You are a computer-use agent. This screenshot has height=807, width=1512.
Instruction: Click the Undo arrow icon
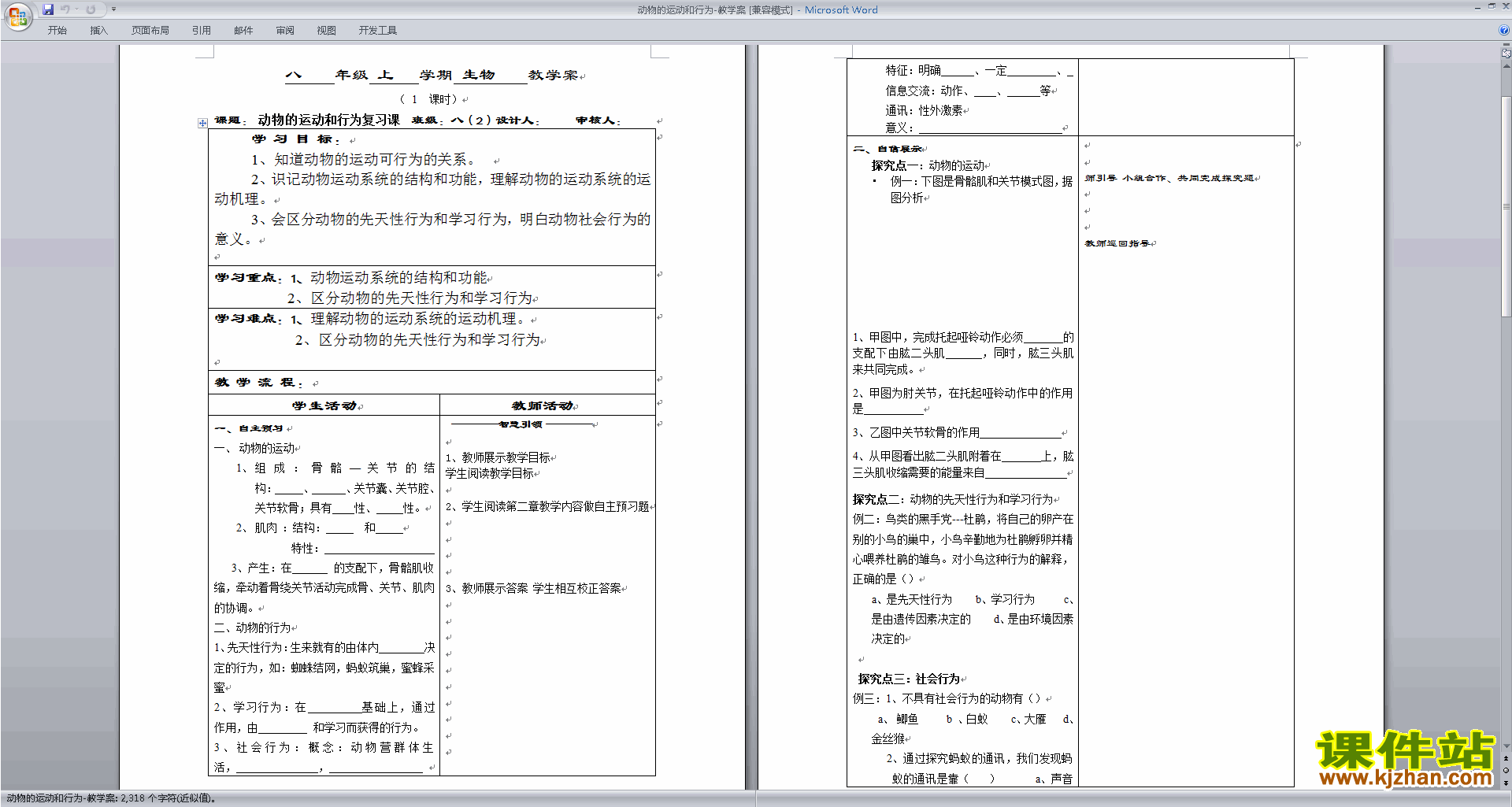(x=65, y=9)
